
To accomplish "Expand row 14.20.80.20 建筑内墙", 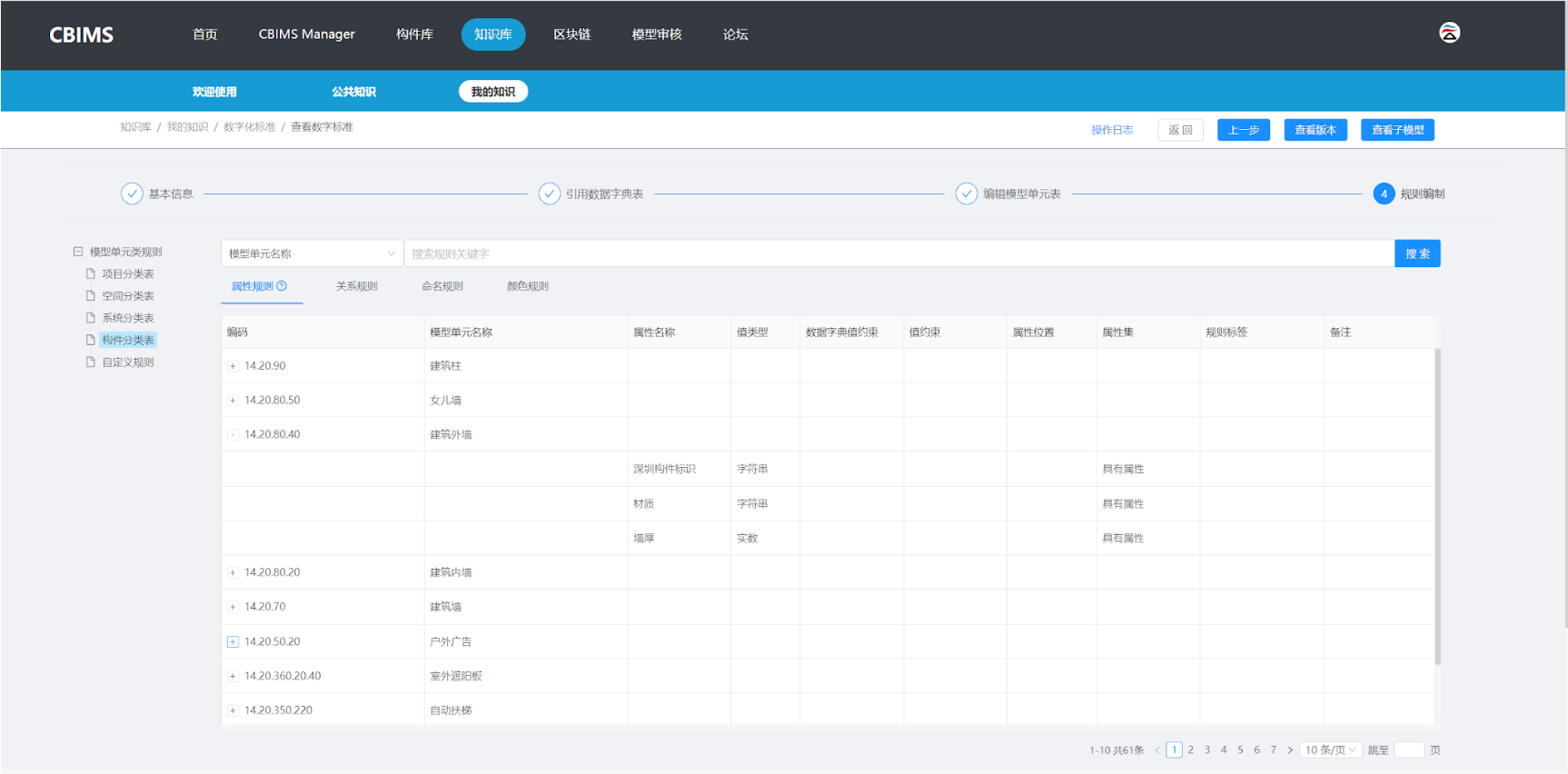I will tap(233, 573).
